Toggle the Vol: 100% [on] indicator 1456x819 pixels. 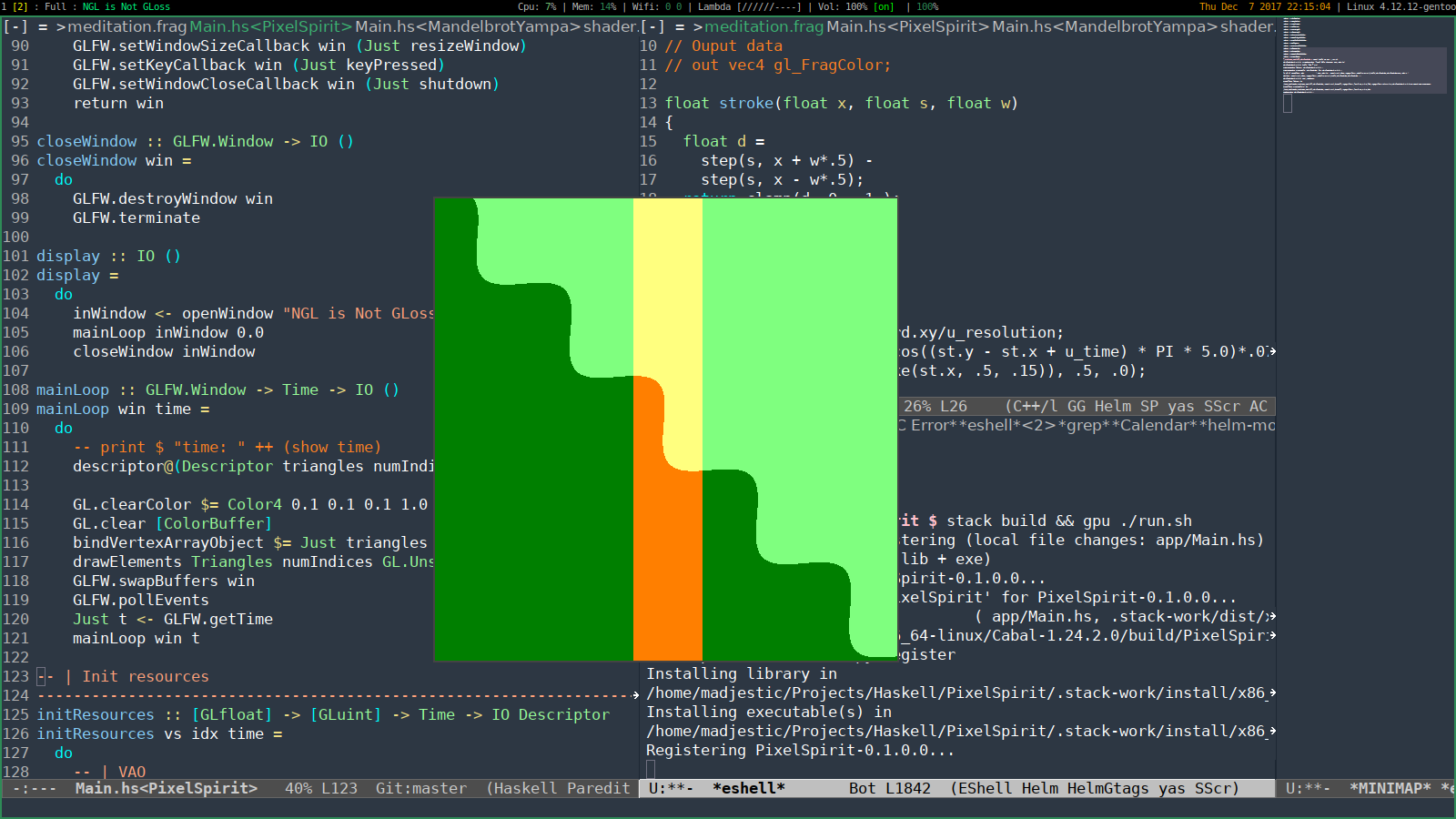tap(855, 6)
